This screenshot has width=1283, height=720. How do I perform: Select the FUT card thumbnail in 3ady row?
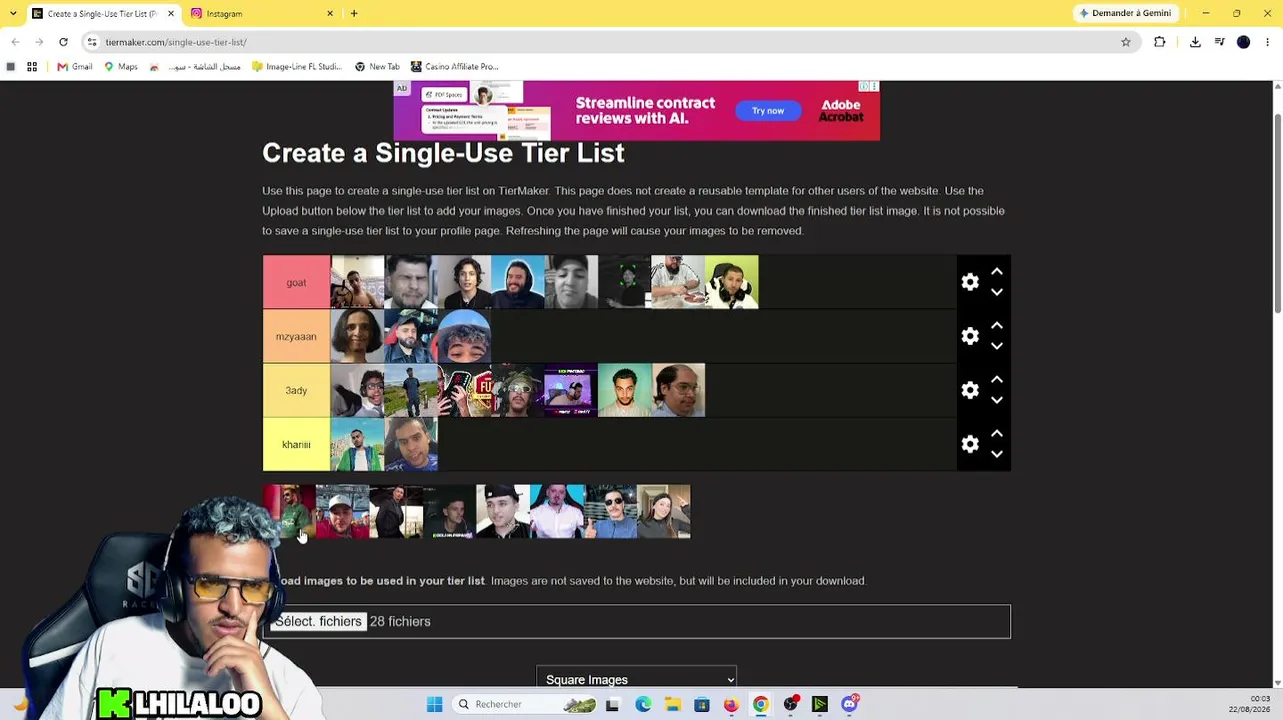[x=465, y=390]
